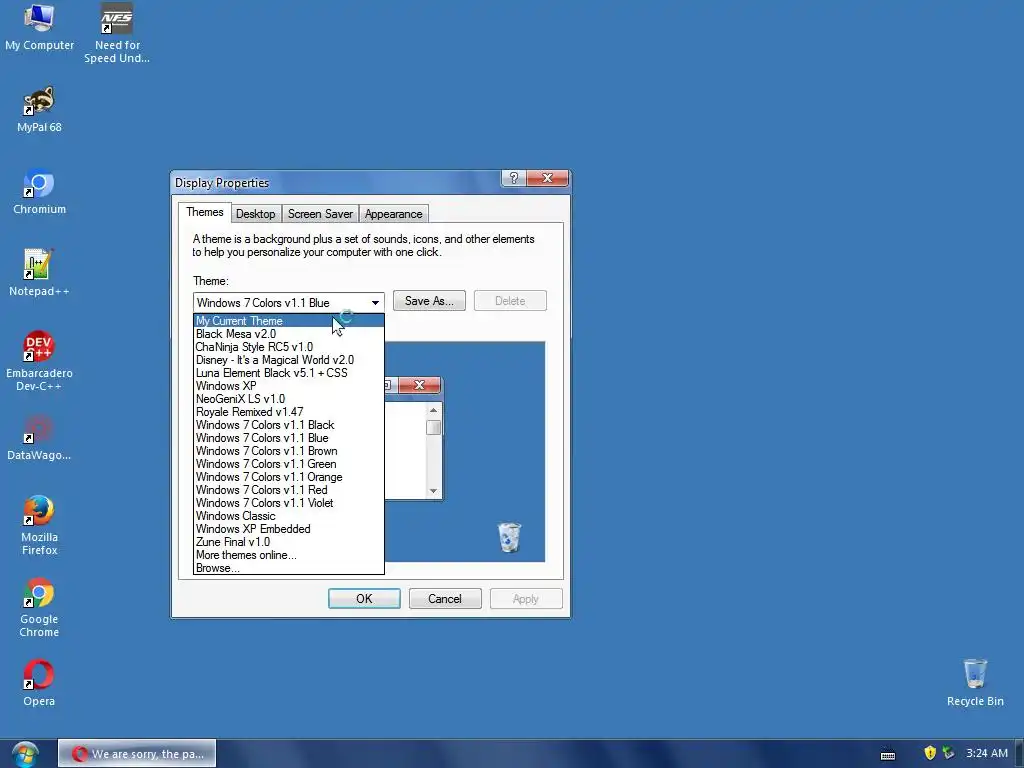Choose the Windows XP theme entry

[289, 386]
